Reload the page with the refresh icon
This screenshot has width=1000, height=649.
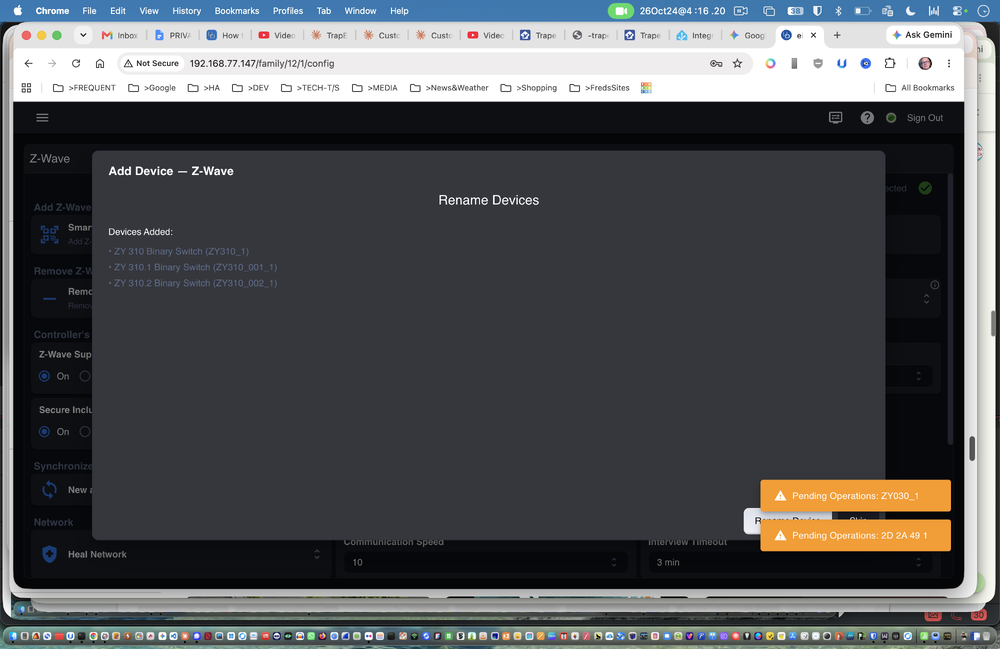coord(76,63)
